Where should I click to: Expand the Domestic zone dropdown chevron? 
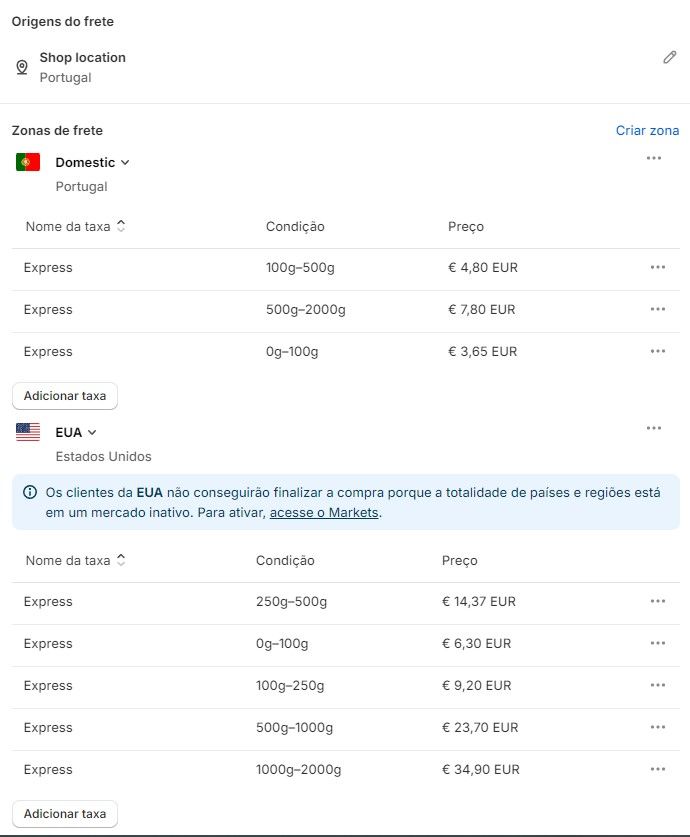[125, 162]
